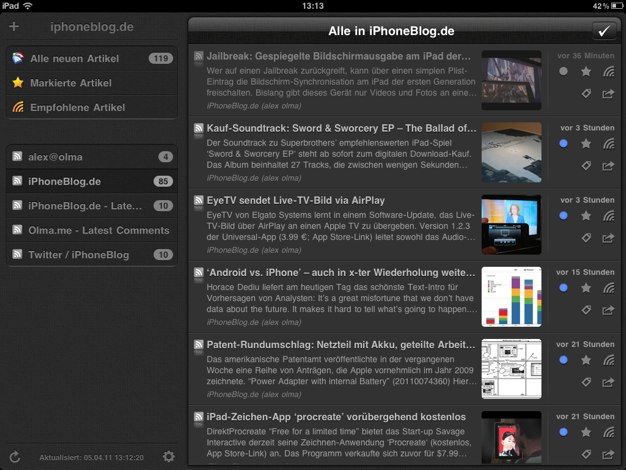This screenshot has height=470, width=626.
Task: Share the Patent-Rundumschlag article
Action: (608, 382)
